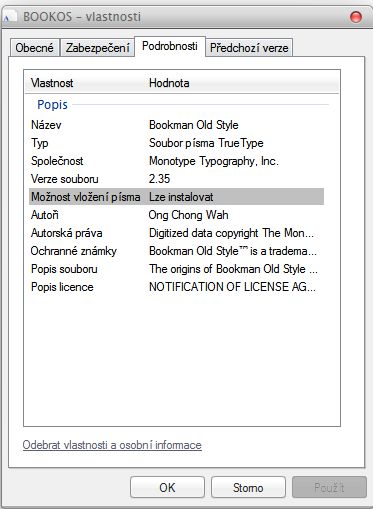Select the Verze souboru label
Viewport: 373px width, 509px height.
click(65, 179)
